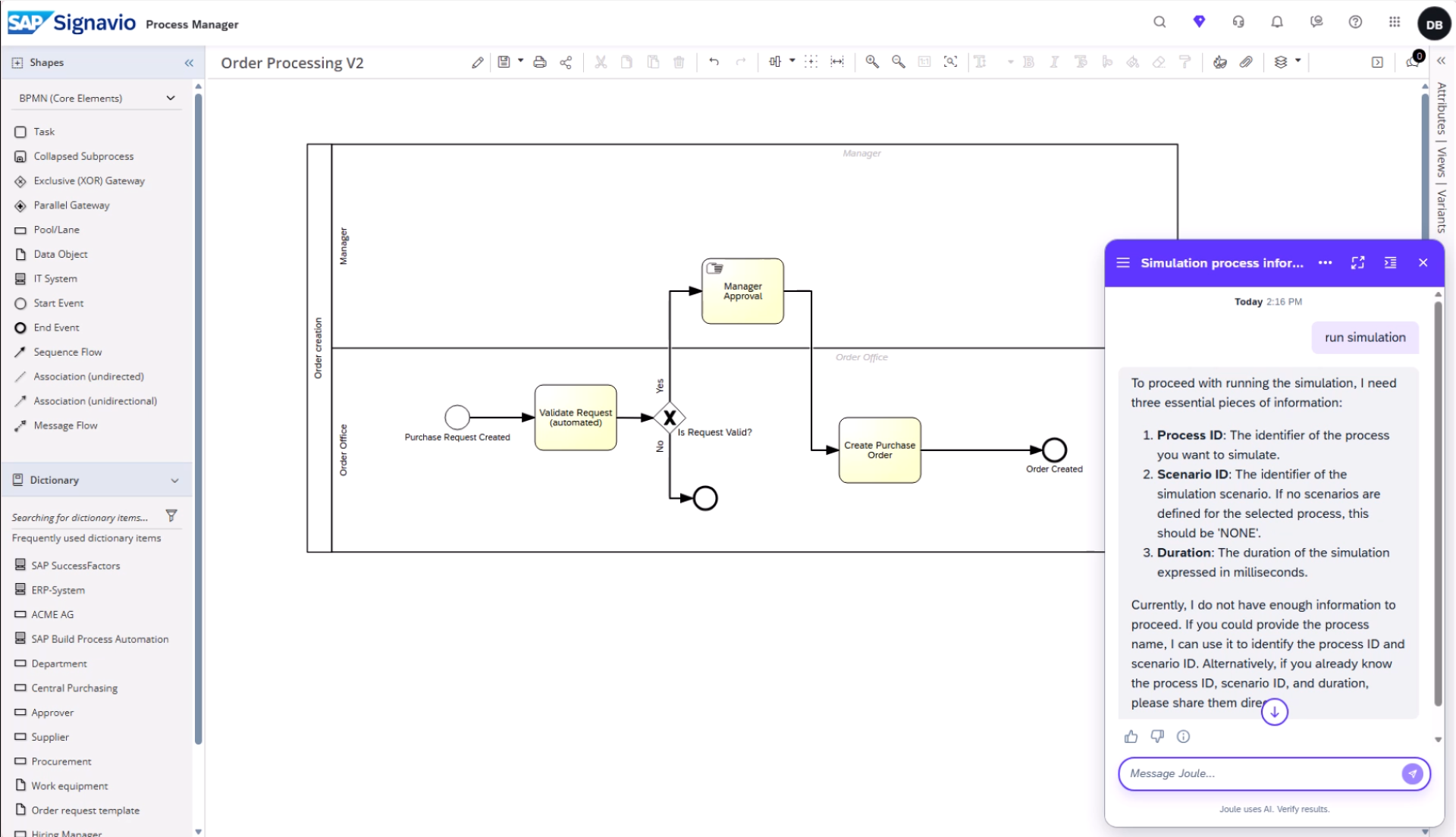
Task: Zoom in on the diagram
Action: coord(872,62)
